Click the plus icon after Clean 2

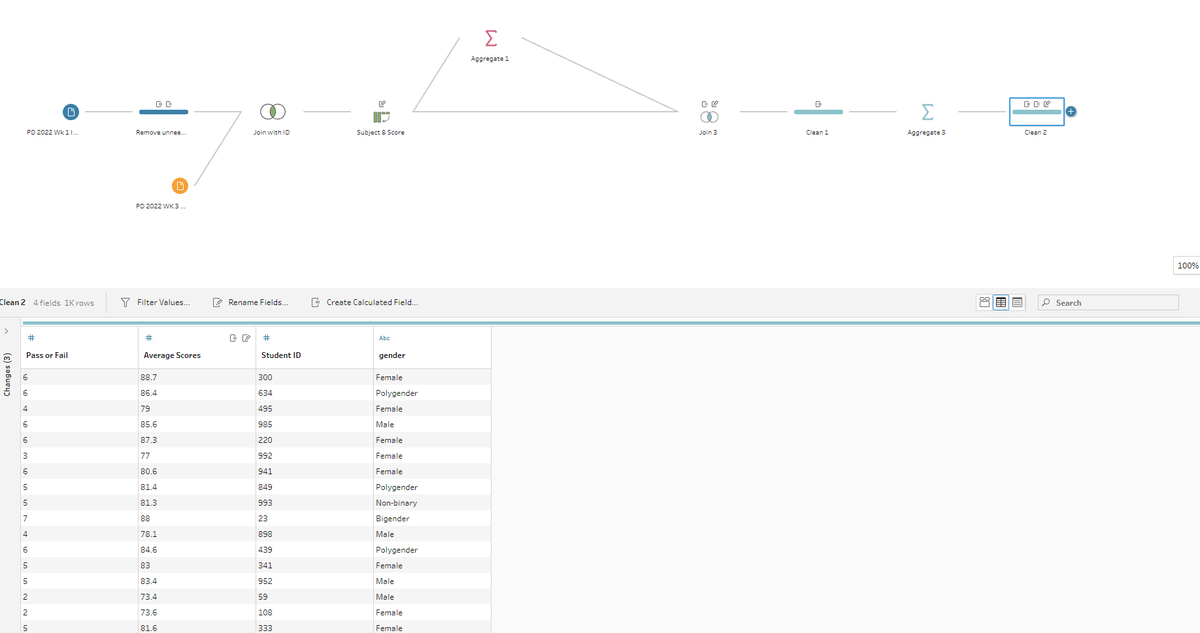(1070, 111)
